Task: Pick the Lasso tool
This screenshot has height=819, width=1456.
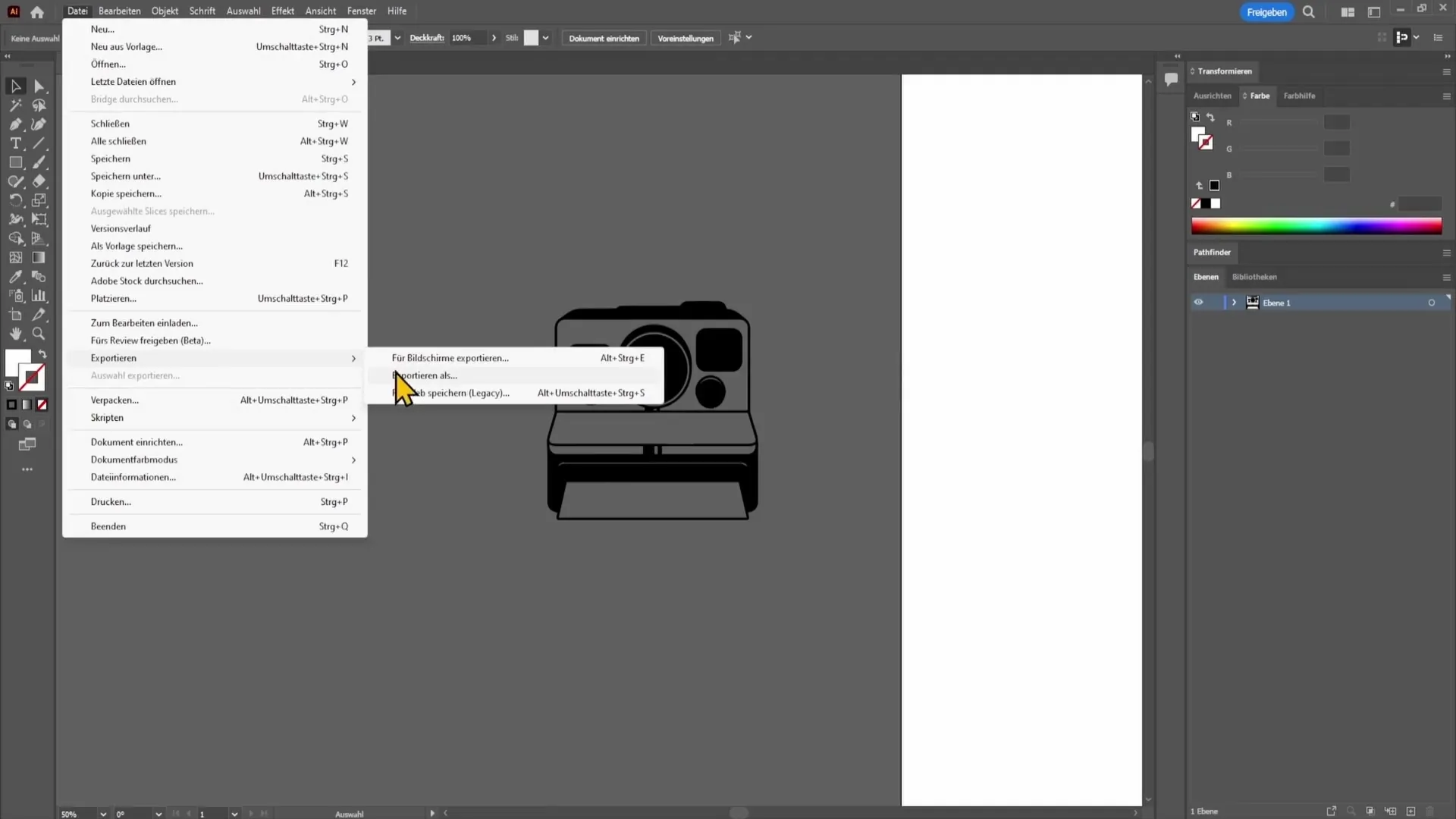Action: [39, 105]
